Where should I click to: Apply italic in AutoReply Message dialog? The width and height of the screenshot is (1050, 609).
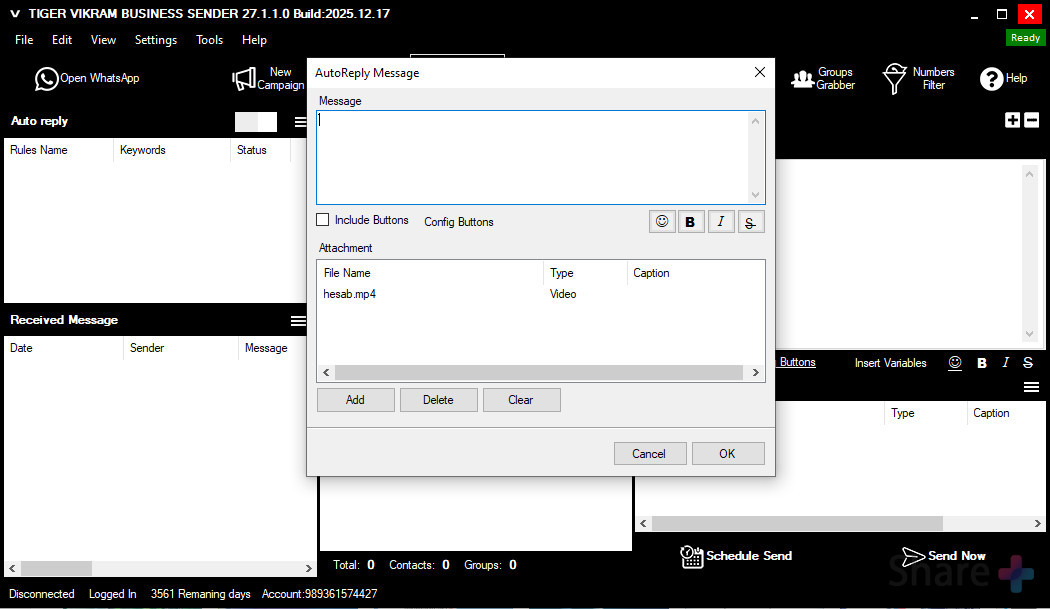tap(721, 222)
